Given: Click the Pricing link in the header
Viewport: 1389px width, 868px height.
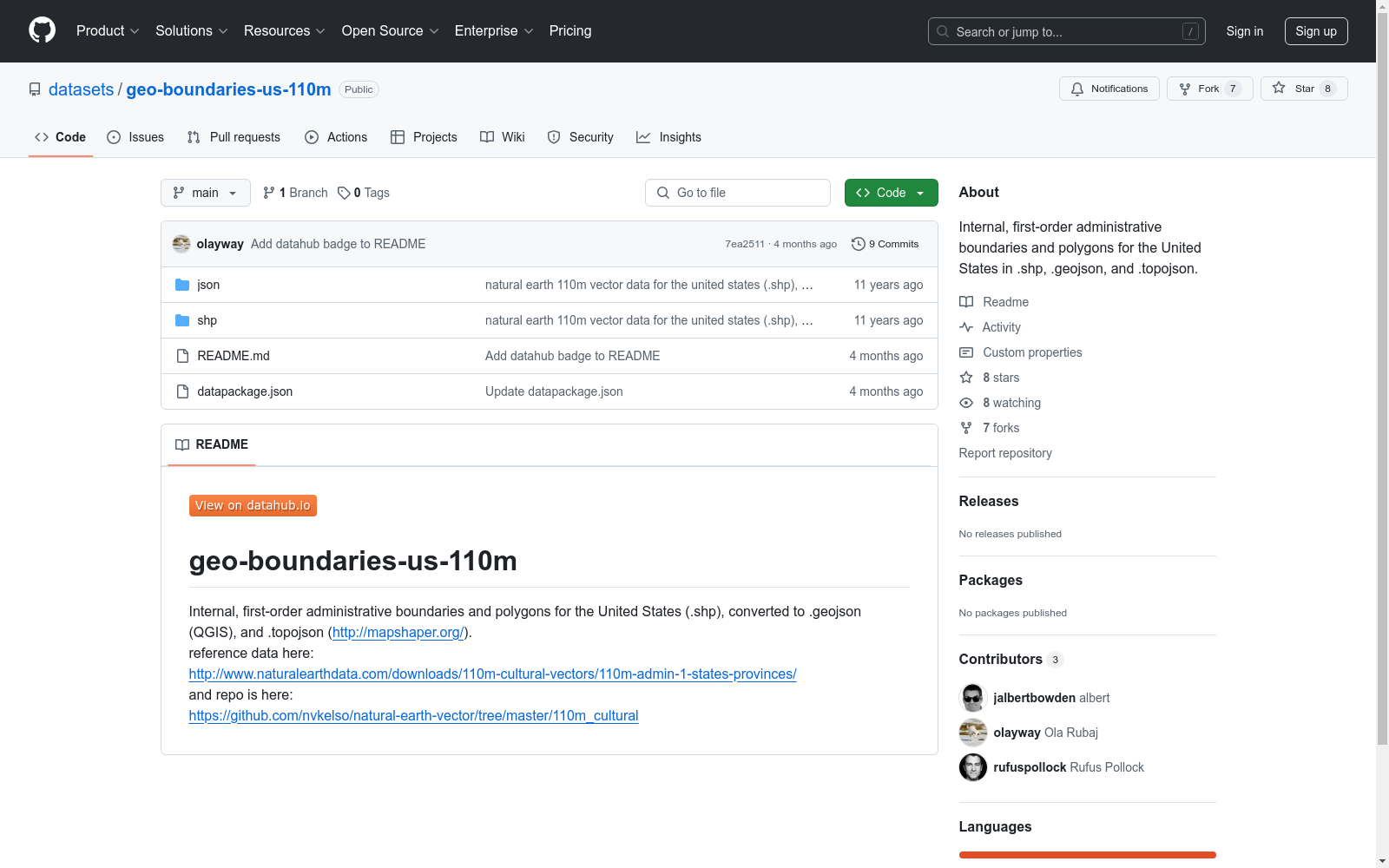Looking at the screenshot, I should tap(570, 30).
